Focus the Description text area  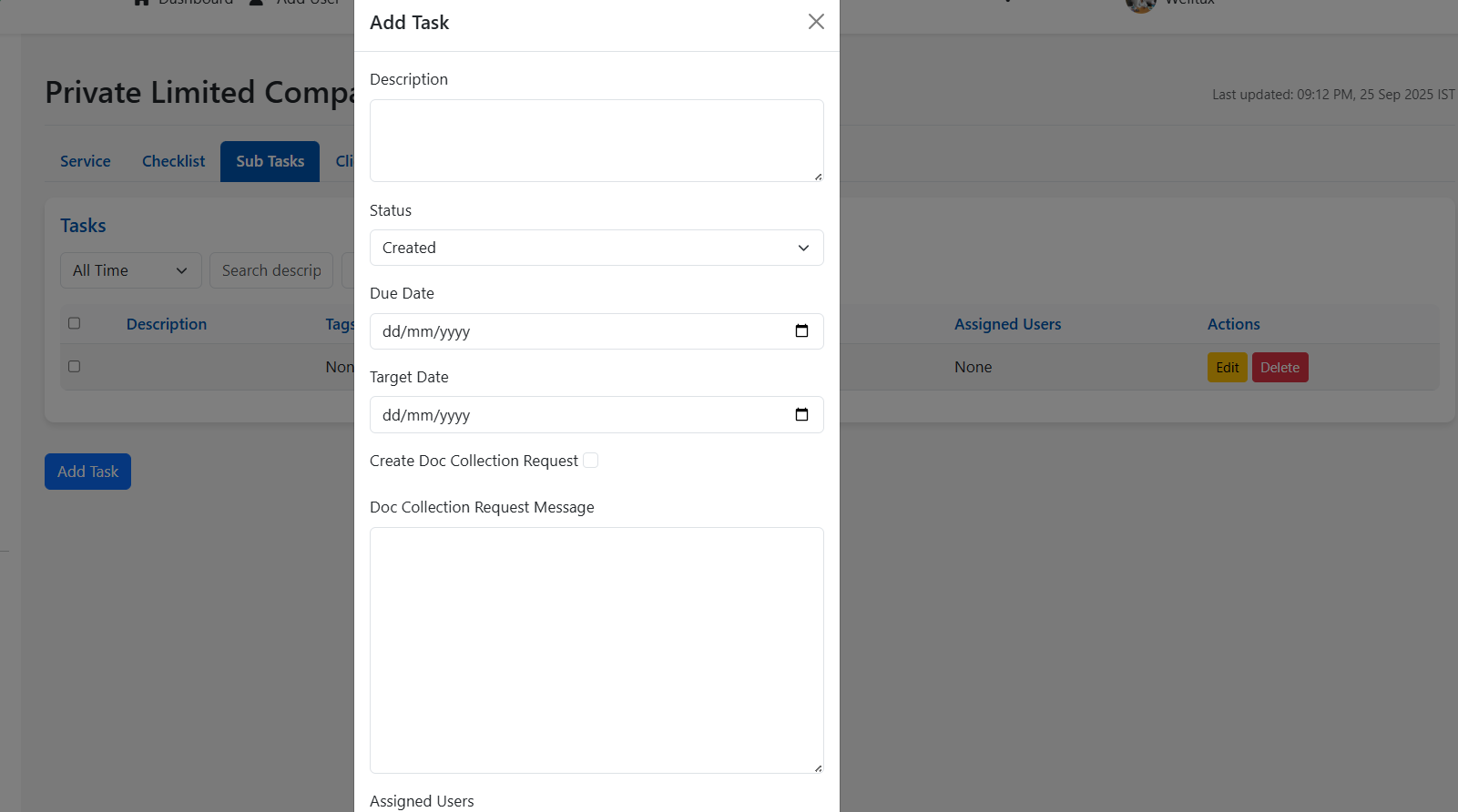pyautogui.click(x=596, y=140)
